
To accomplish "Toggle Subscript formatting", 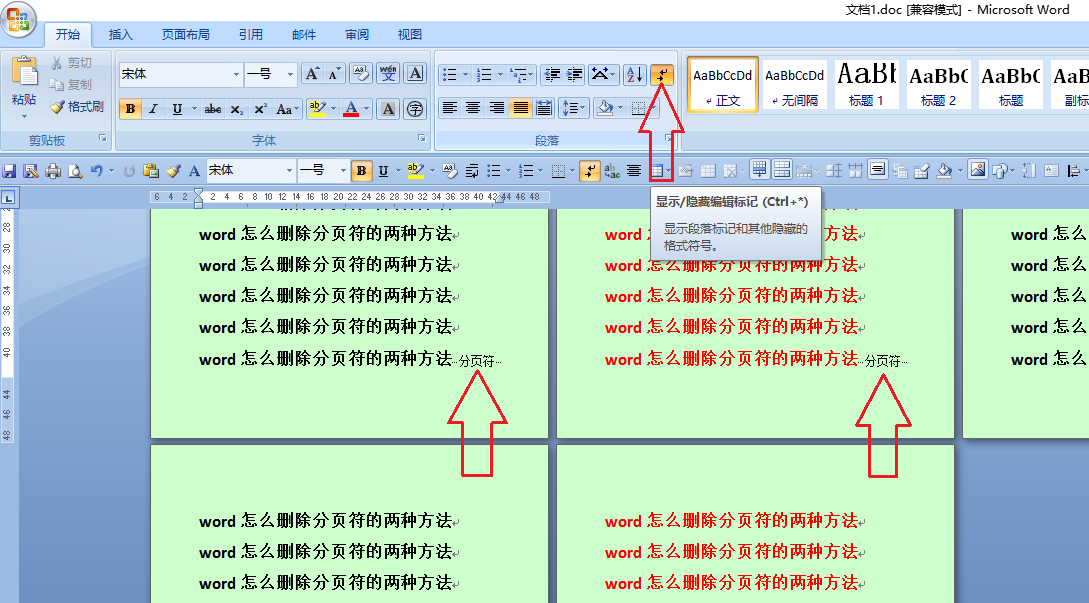I will (x=237, y=109).
